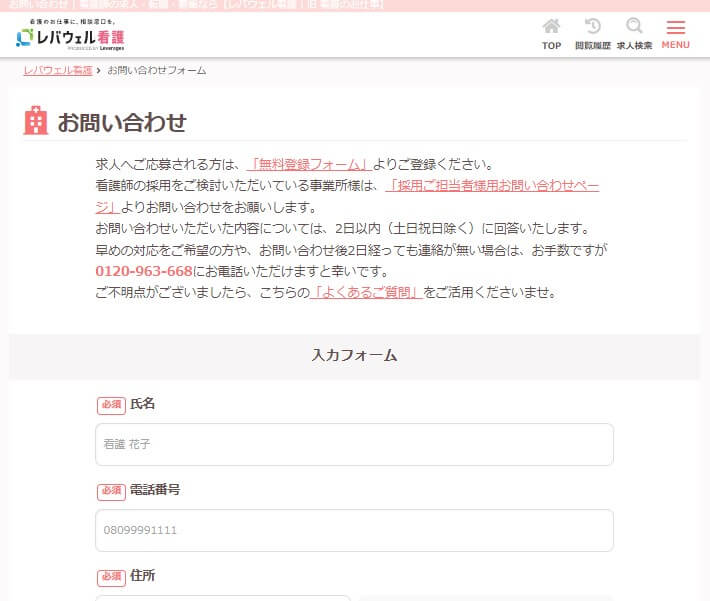The height and width of the screenshot is (601, 710).
Task: Focus the 電話番号 phone input field
Action: [x=354, y=530]
